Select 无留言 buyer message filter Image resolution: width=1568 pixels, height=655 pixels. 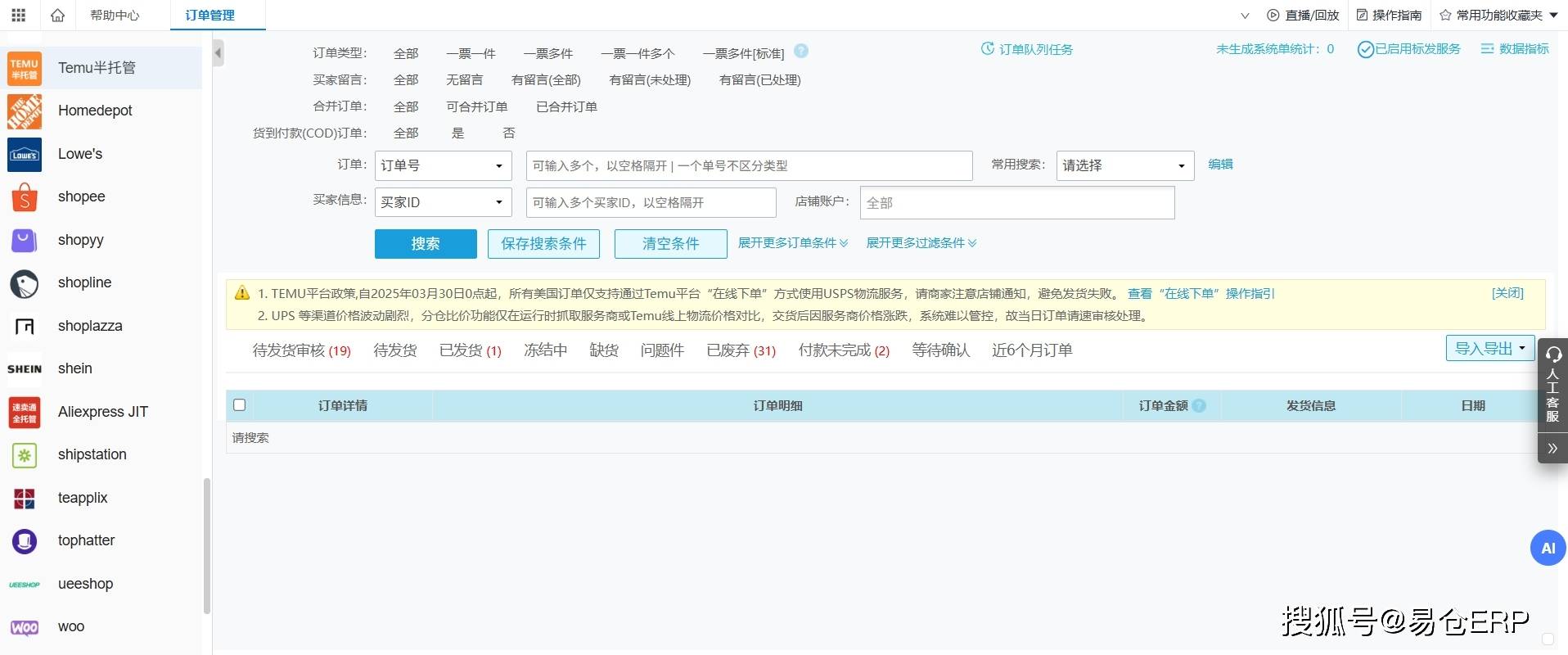pyautogui.click(x=464, y=80)
